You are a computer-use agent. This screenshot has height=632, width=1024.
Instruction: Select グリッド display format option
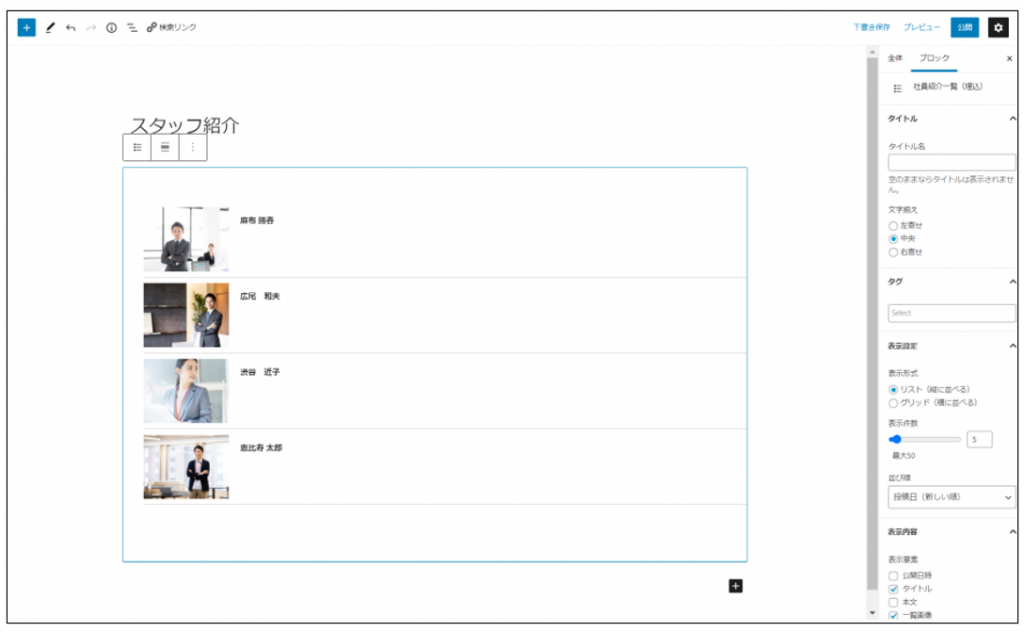(x=893, y=403)
